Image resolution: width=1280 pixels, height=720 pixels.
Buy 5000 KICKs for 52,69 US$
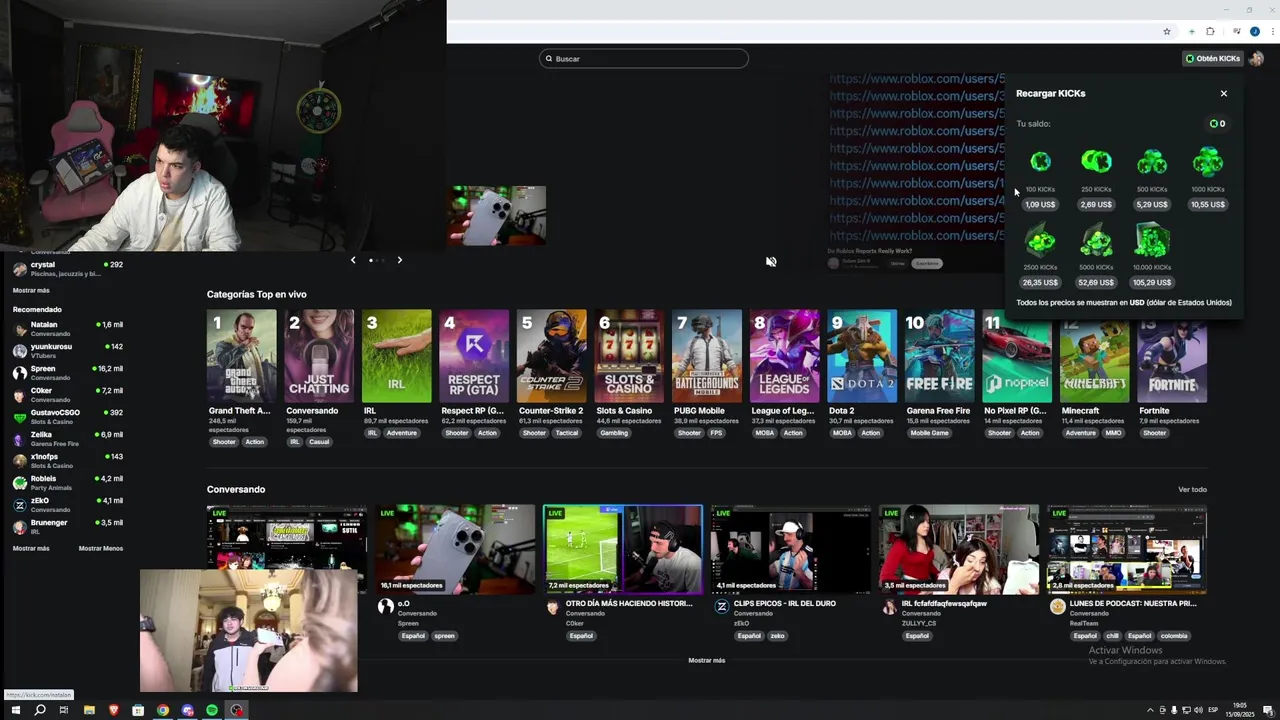(1096, 282)
